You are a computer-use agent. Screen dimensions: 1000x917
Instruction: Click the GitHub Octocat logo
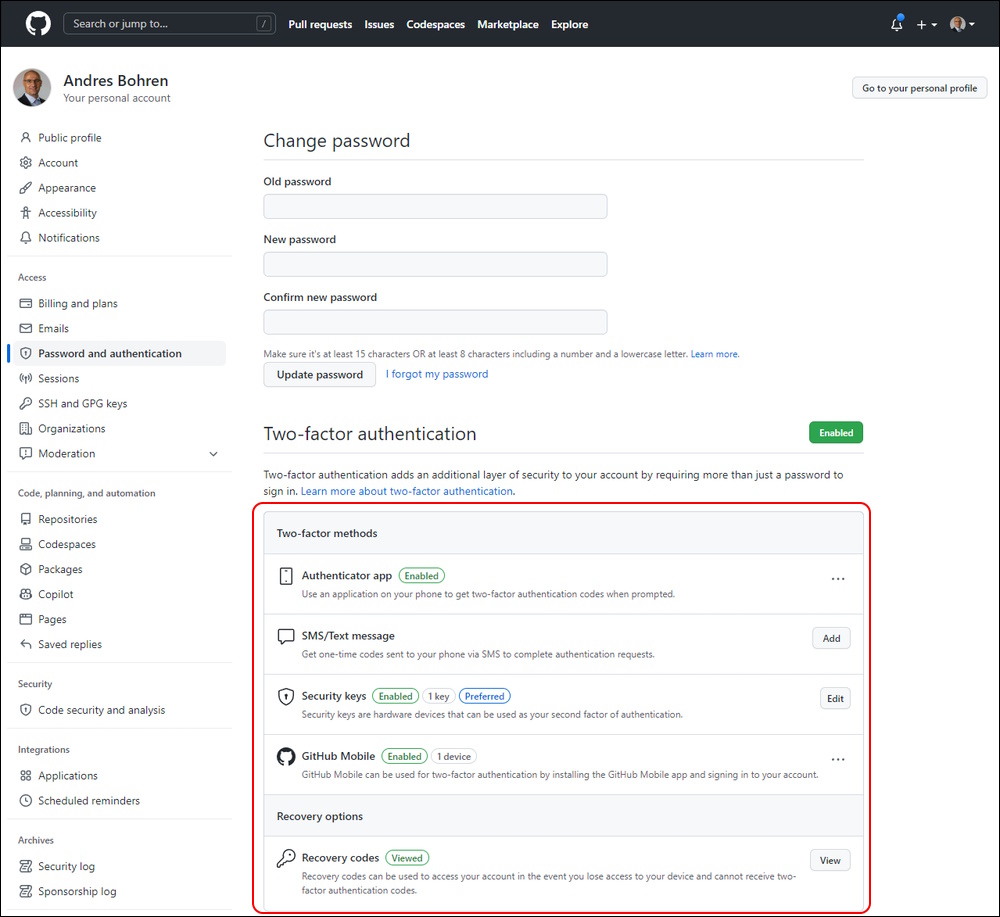point(38,24)
